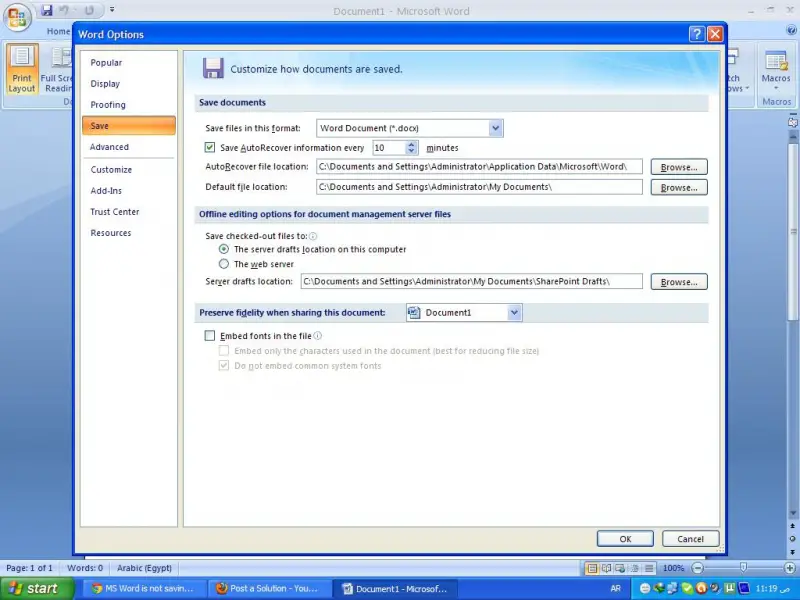Click the orange round icon in the system tray
This screenshot has height=600, width=800.
pos(701,588)
